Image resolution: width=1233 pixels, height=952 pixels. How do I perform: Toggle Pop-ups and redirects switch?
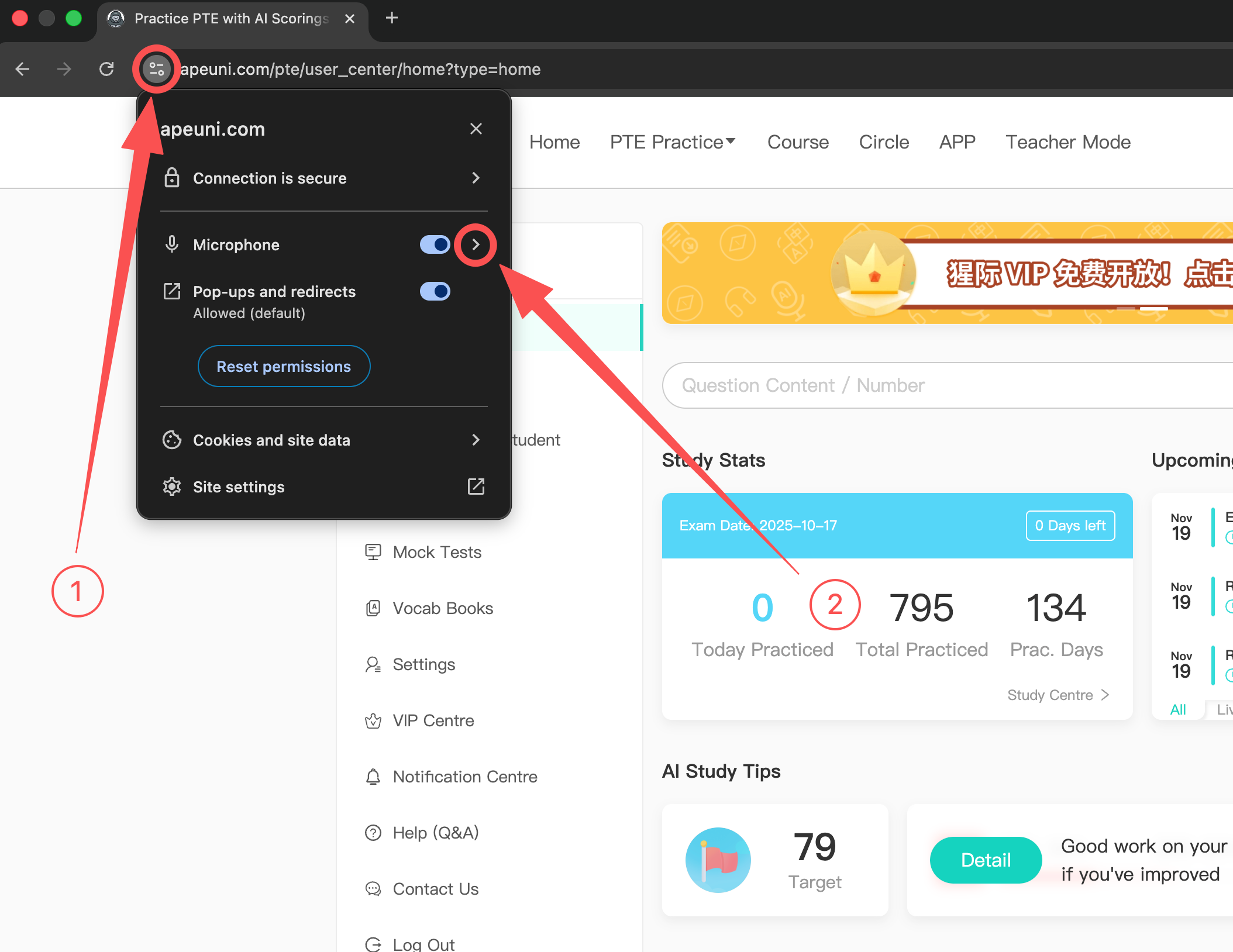tap(435, 291)
